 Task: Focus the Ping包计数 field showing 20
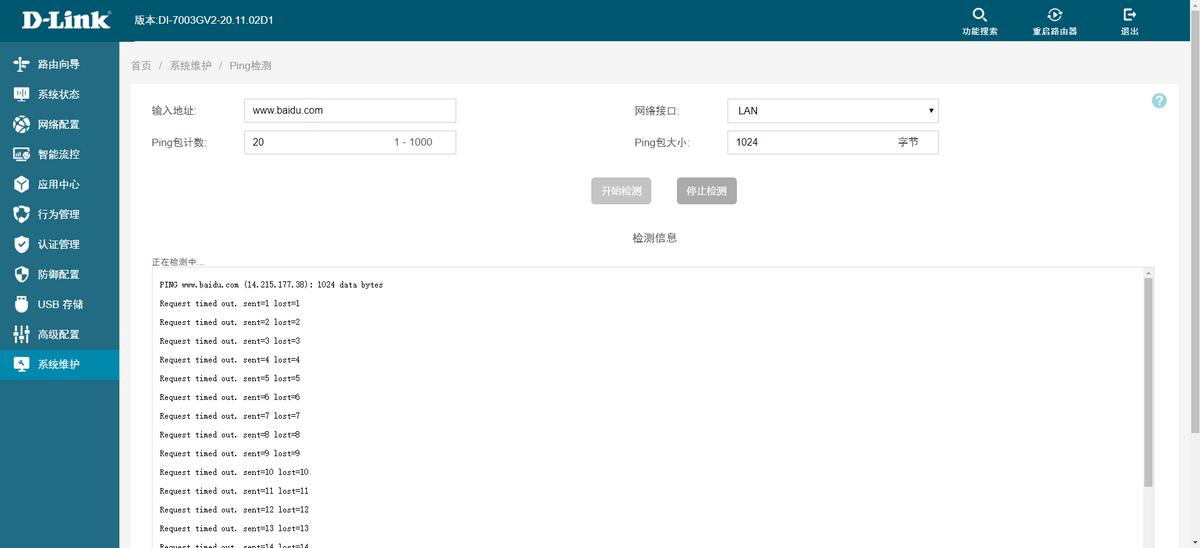(350, 142)
